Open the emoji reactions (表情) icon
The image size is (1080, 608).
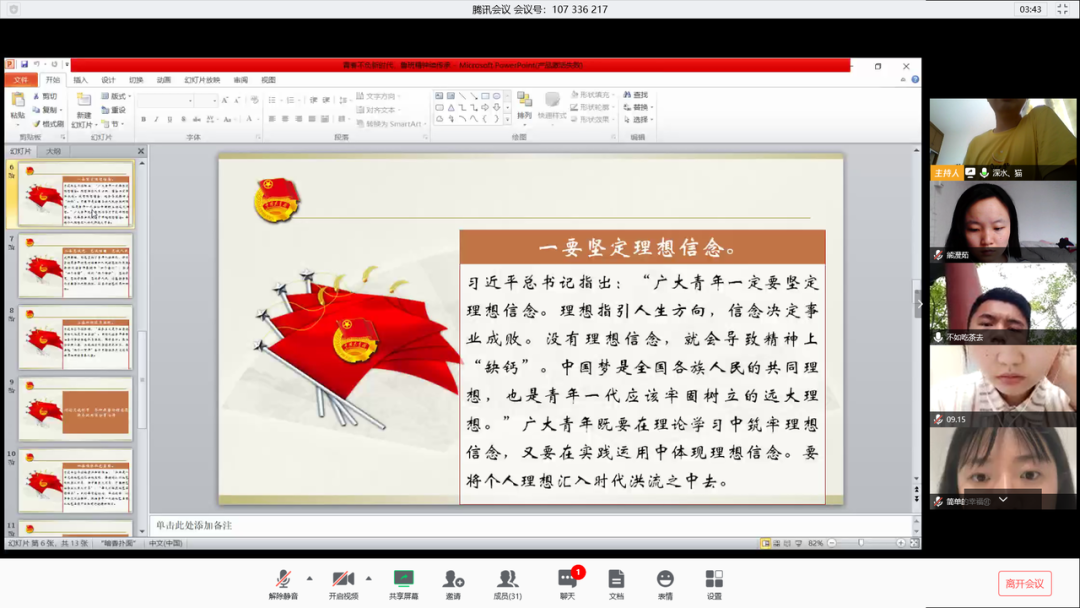[665, 581]
